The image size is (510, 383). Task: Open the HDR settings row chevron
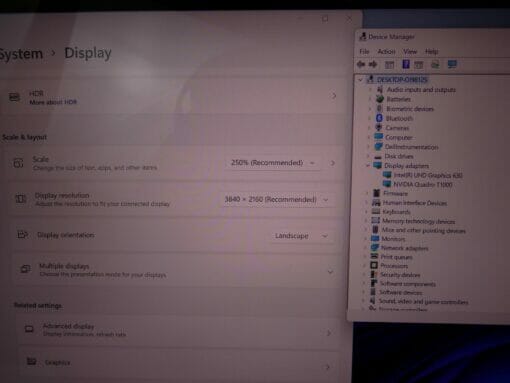334,96
